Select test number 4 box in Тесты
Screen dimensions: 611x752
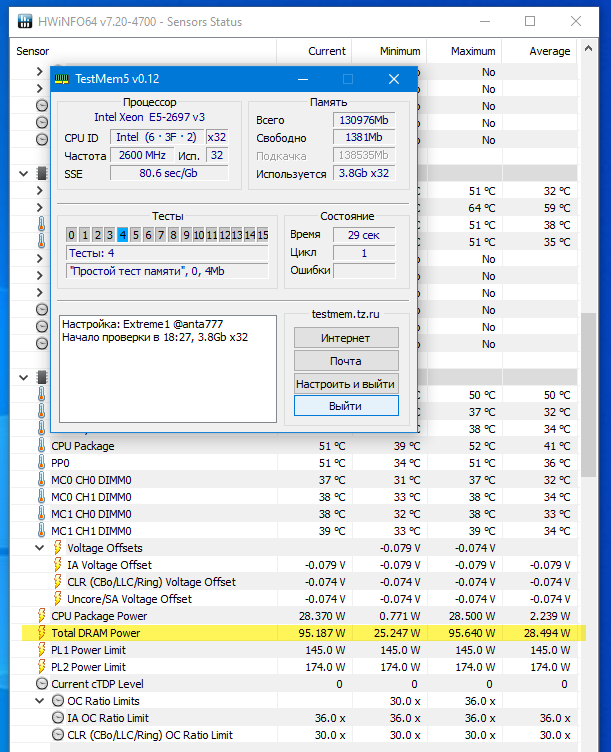point(123,235)
